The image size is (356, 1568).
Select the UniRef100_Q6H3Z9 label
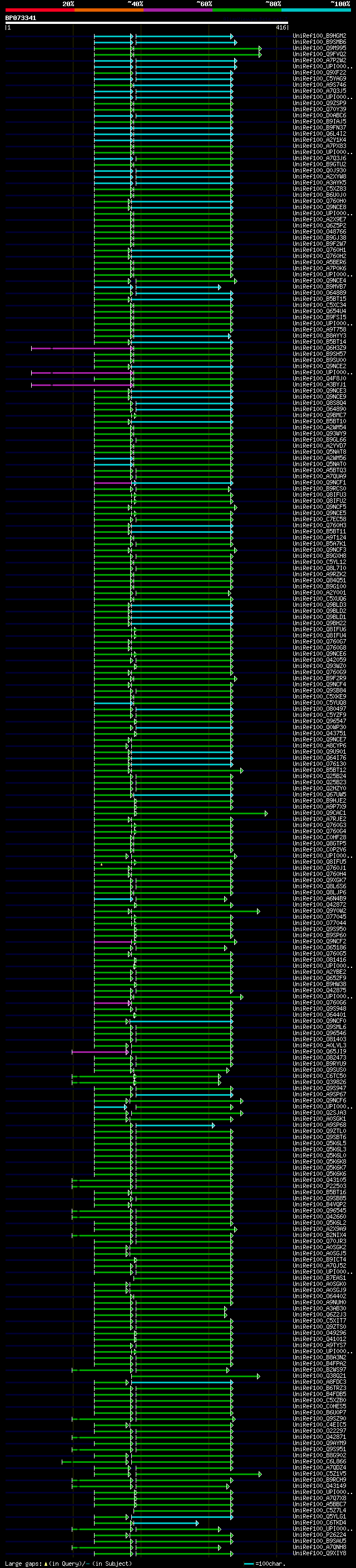(x=319, y=348)
